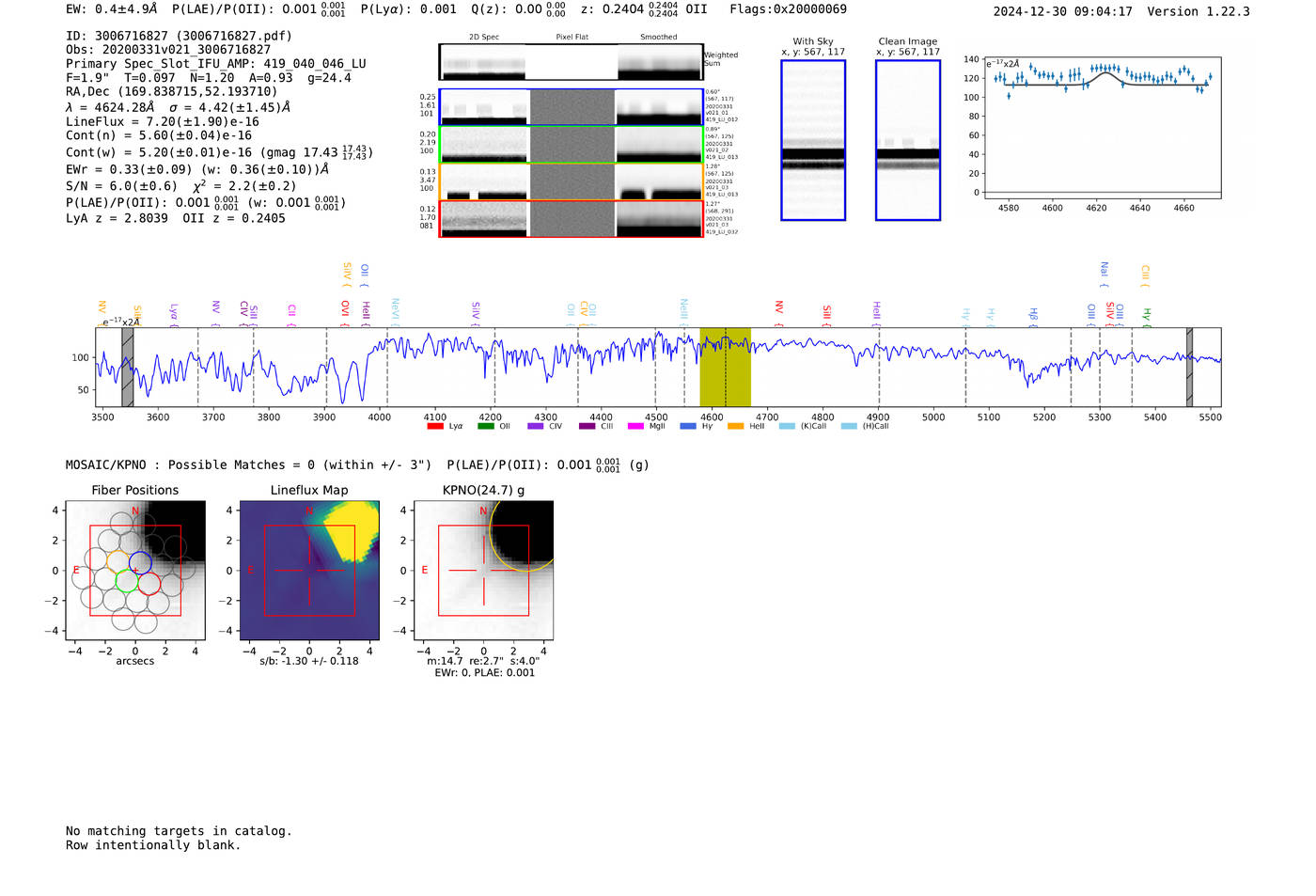
Task: Click the blue fiber circle in Fiber Positions
Action: [x=140, y=563]
